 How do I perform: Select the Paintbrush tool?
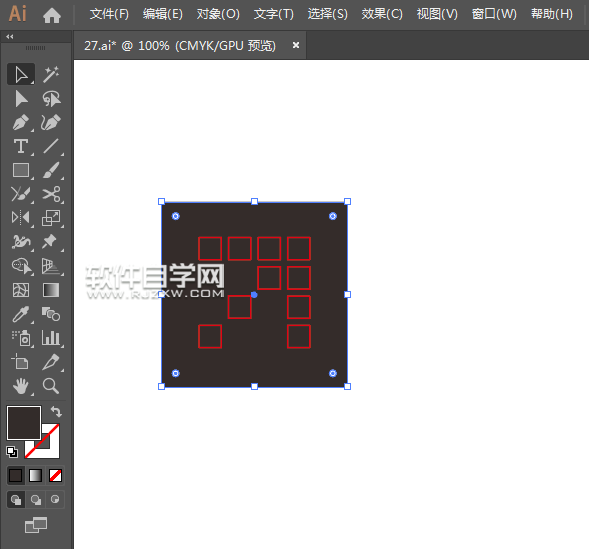coord(51,170)
